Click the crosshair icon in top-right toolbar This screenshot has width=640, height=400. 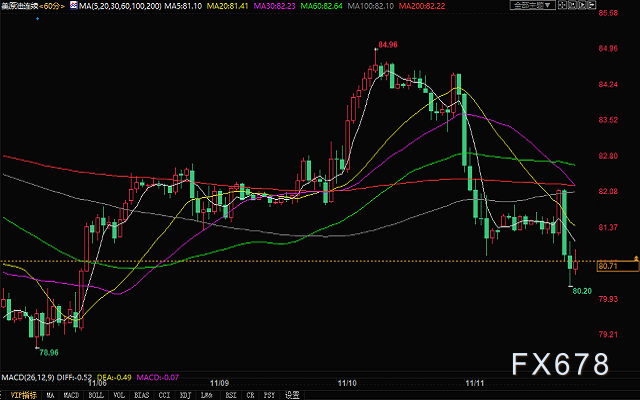pos(562,5)
